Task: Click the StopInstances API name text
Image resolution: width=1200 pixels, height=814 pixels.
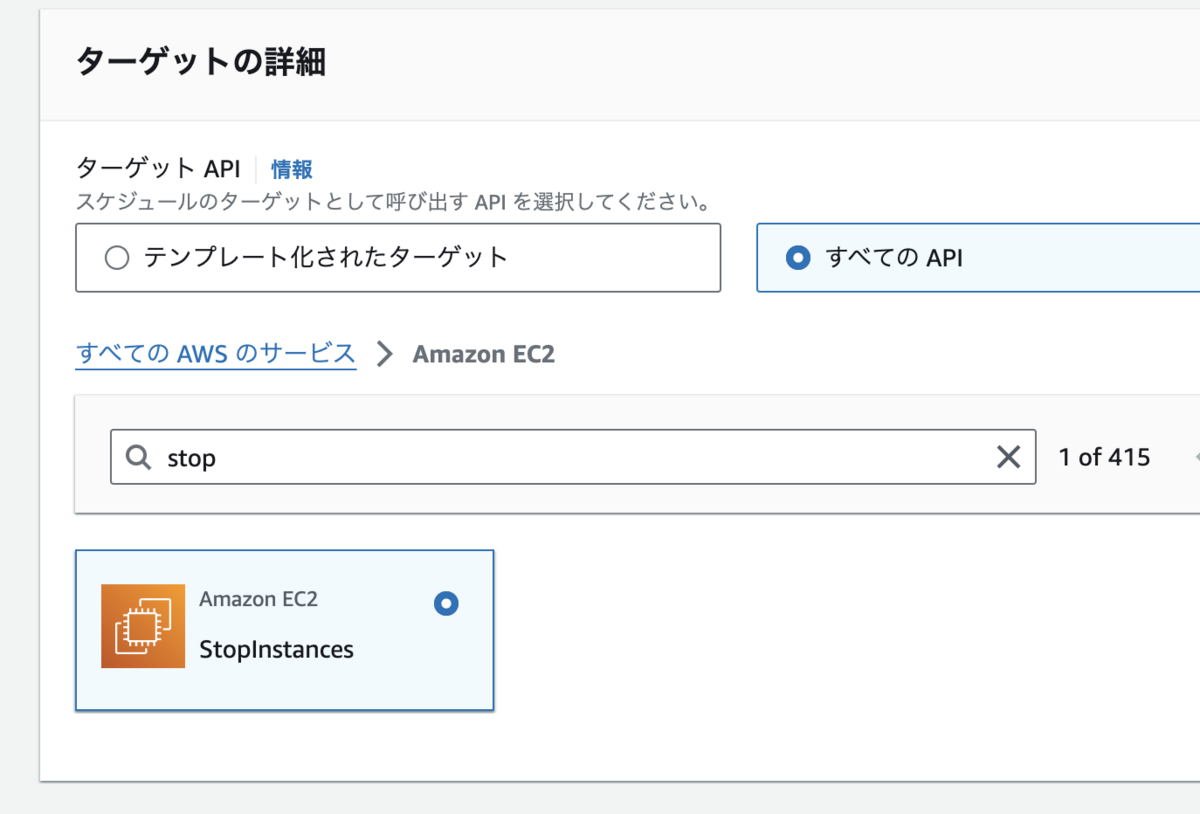Action: point(276,649)
